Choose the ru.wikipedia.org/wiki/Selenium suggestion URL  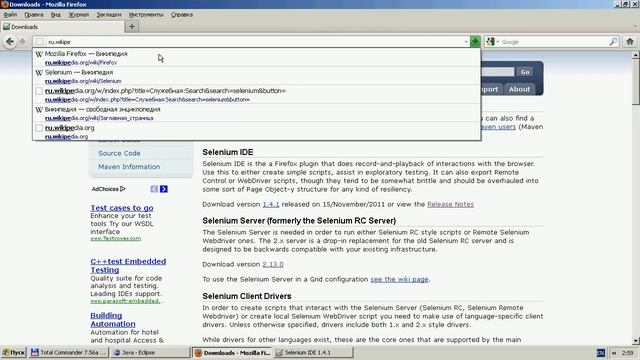tap(83, 81)
